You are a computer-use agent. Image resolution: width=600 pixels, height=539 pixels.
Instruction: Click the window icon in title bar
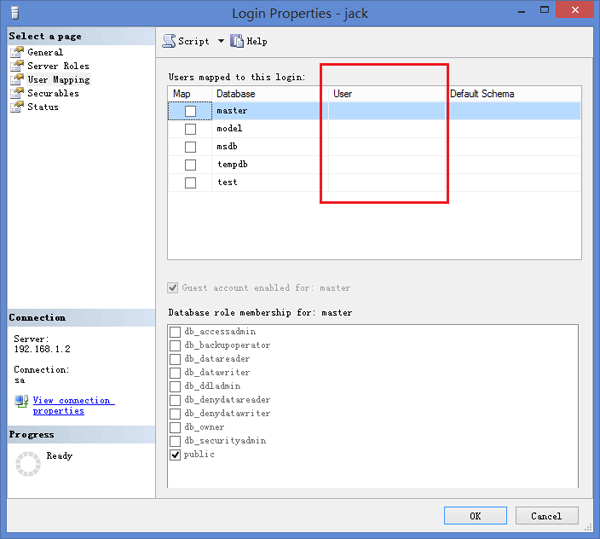pyautogui.click(x=15, y=13)
